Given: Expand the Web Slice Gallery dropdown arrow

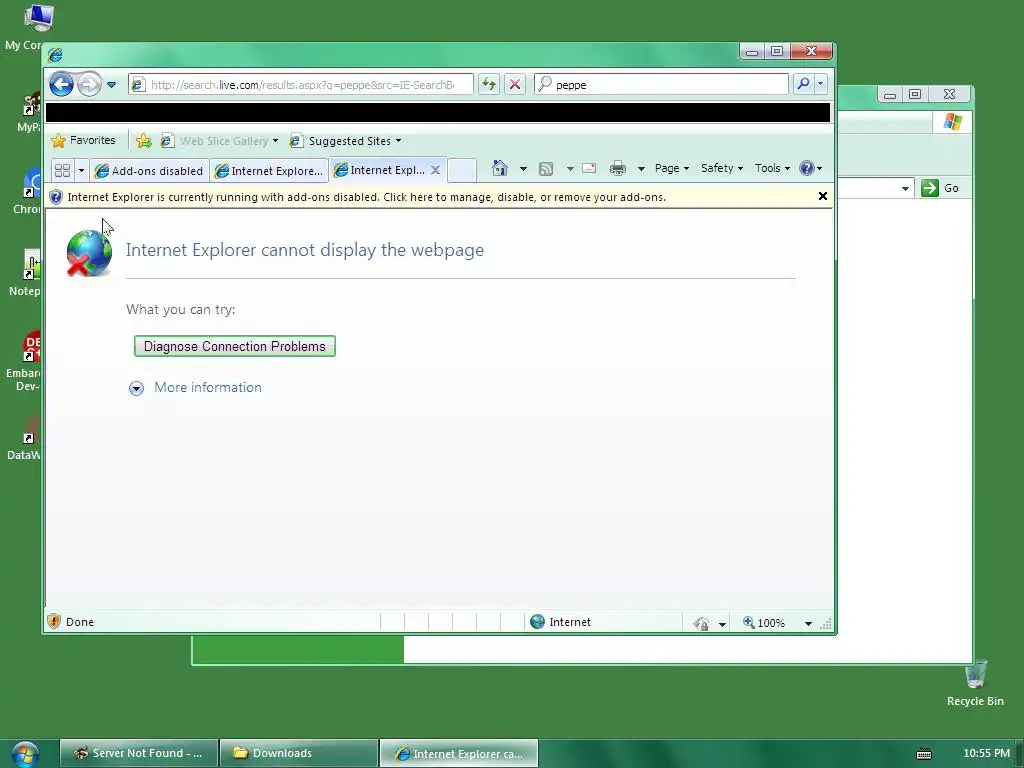Looking at the screenshot, I should click(276, 140).
